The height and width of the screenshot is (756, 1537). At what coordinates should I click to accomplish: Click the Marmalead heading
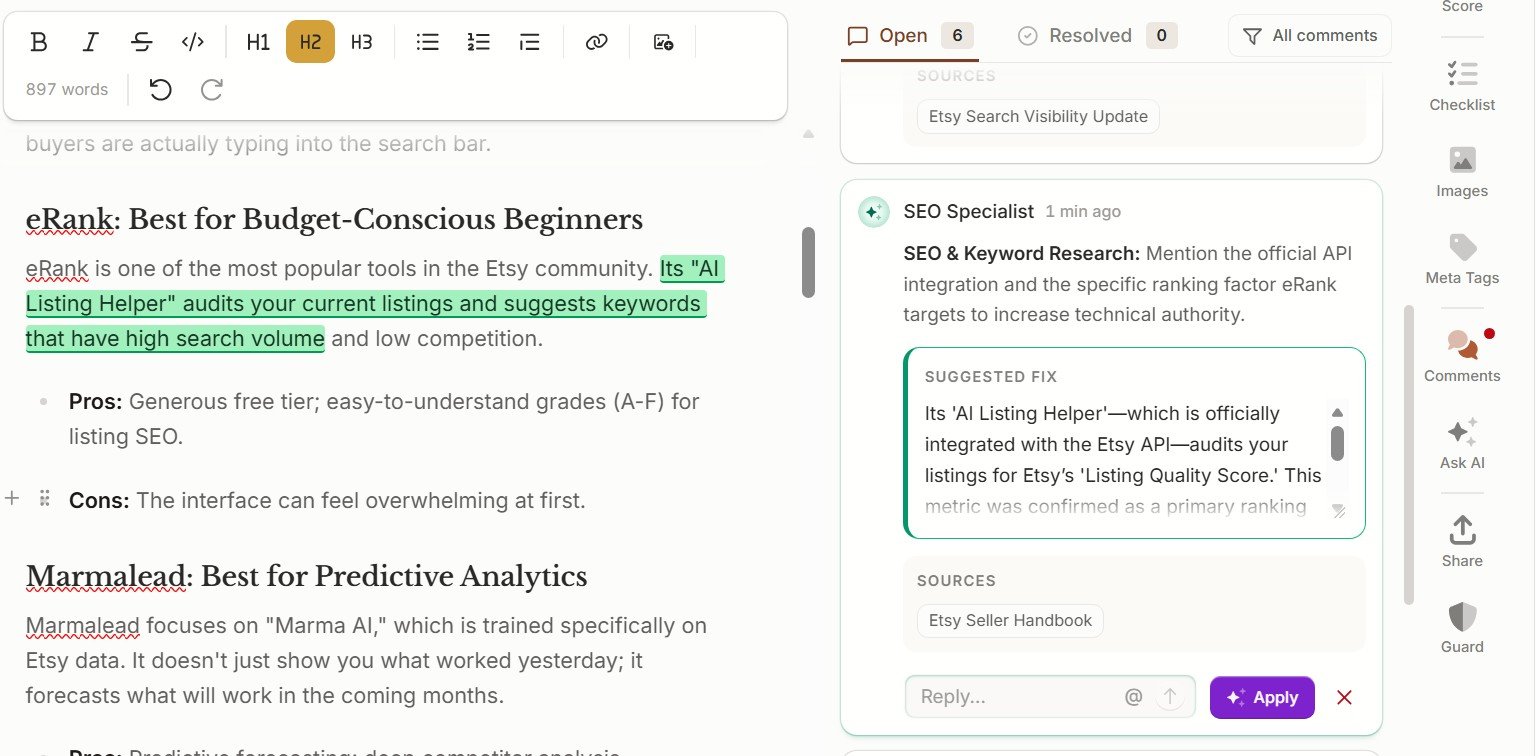[306, 576]
